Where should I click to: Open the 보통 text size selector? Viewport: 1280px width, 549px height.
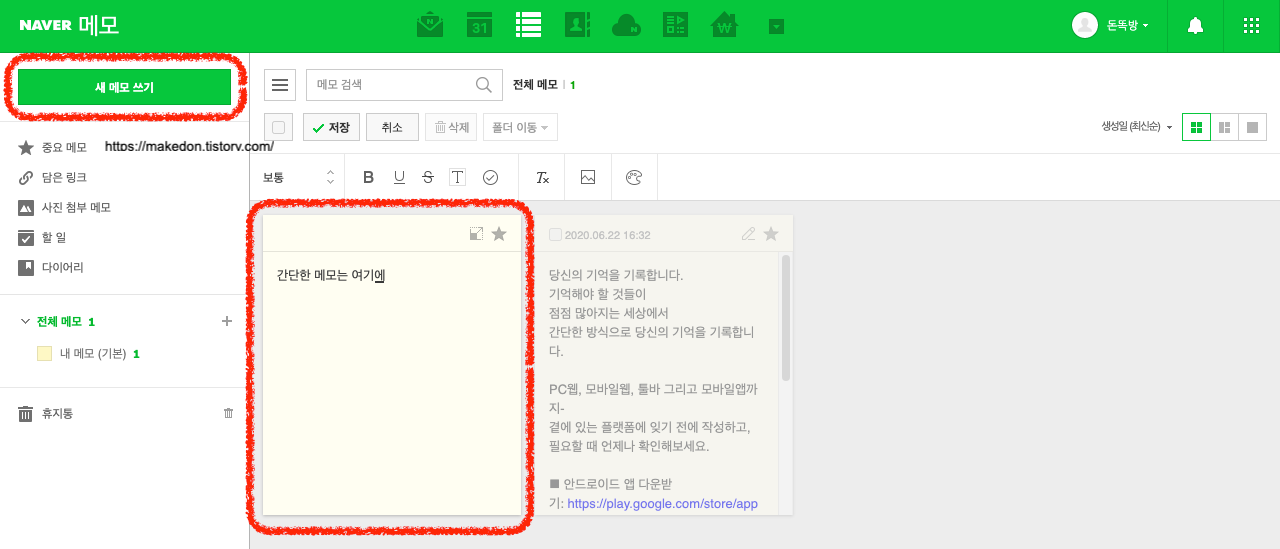pos(298,177)
